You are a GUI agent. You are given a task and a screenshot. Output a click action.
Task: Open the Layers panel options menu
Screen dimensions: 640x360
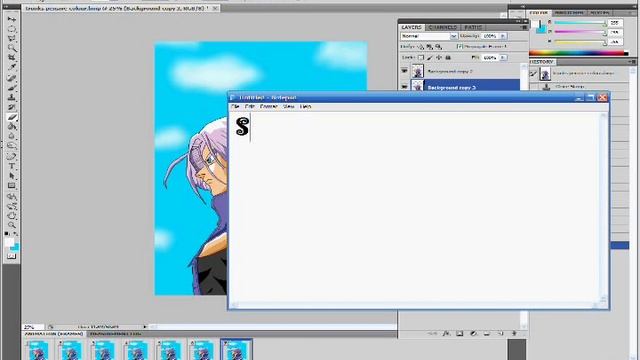point(524,27)
